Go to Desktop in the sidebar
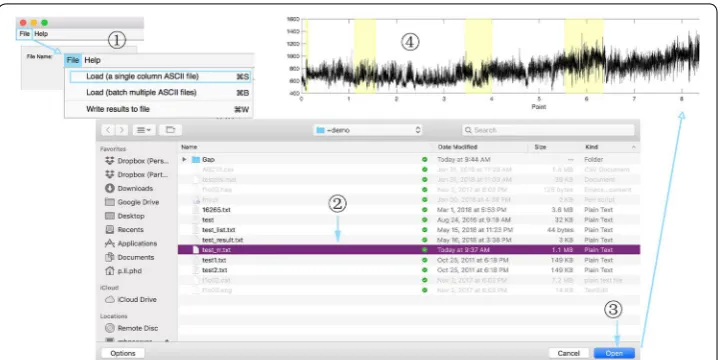Image resolution: width=721 pixels, height=360 pixels. 125,216
